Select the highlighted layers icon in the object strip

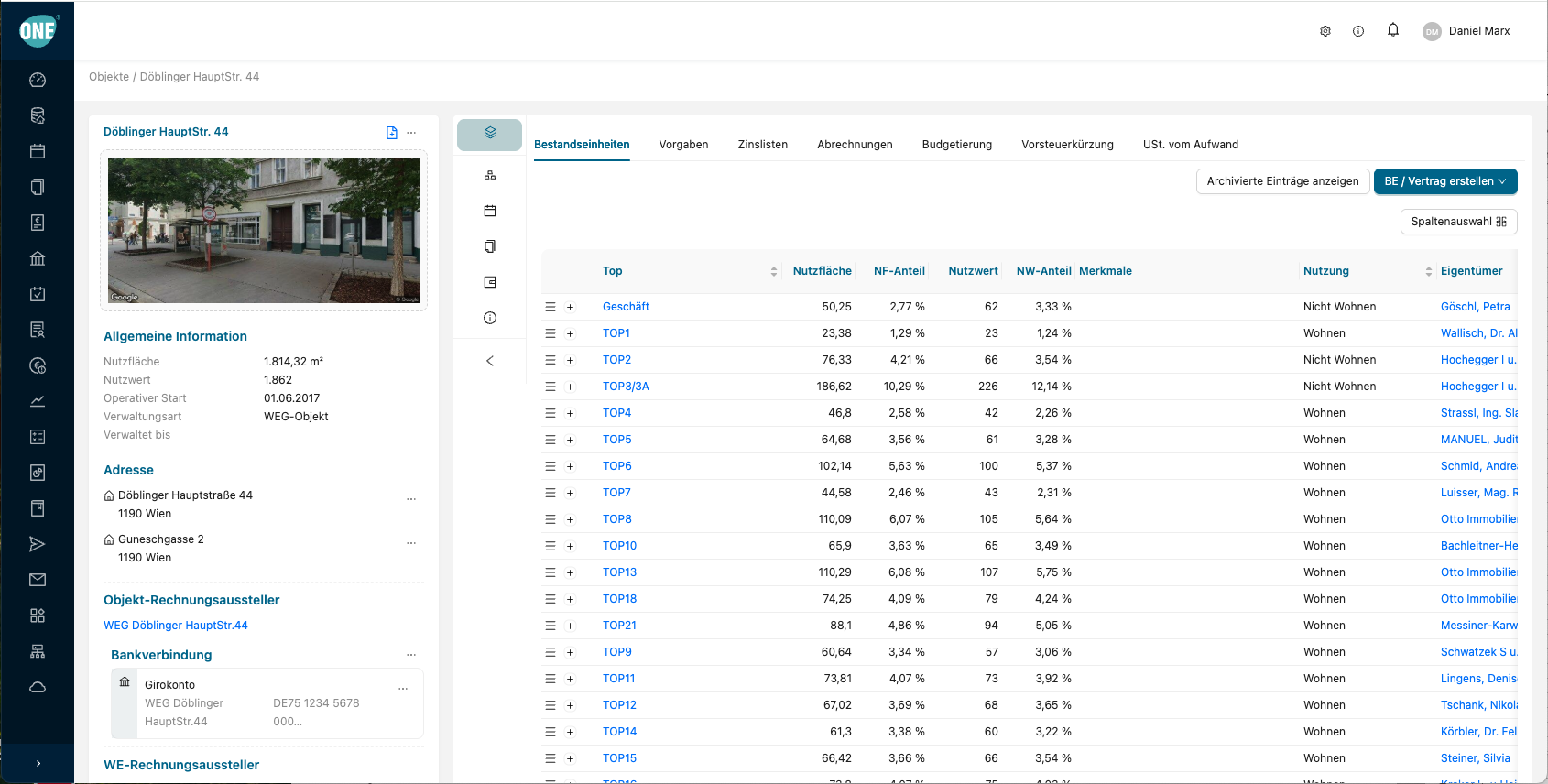tap(490, 135)
